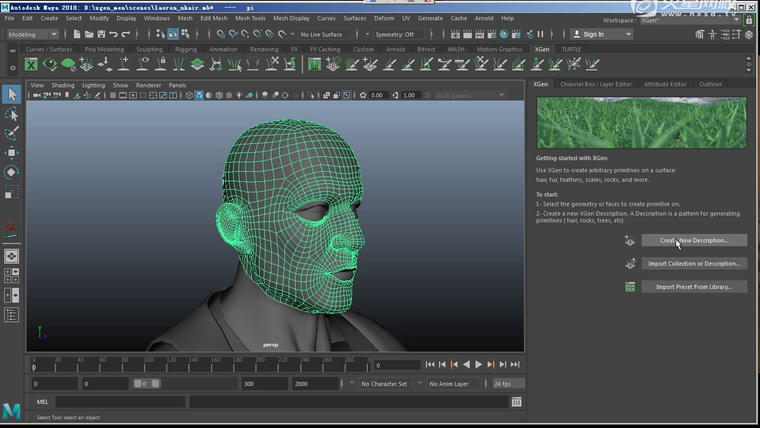760x428 pixels.
Task: Toggle the MEL command language label
Action: click(42, 402)
